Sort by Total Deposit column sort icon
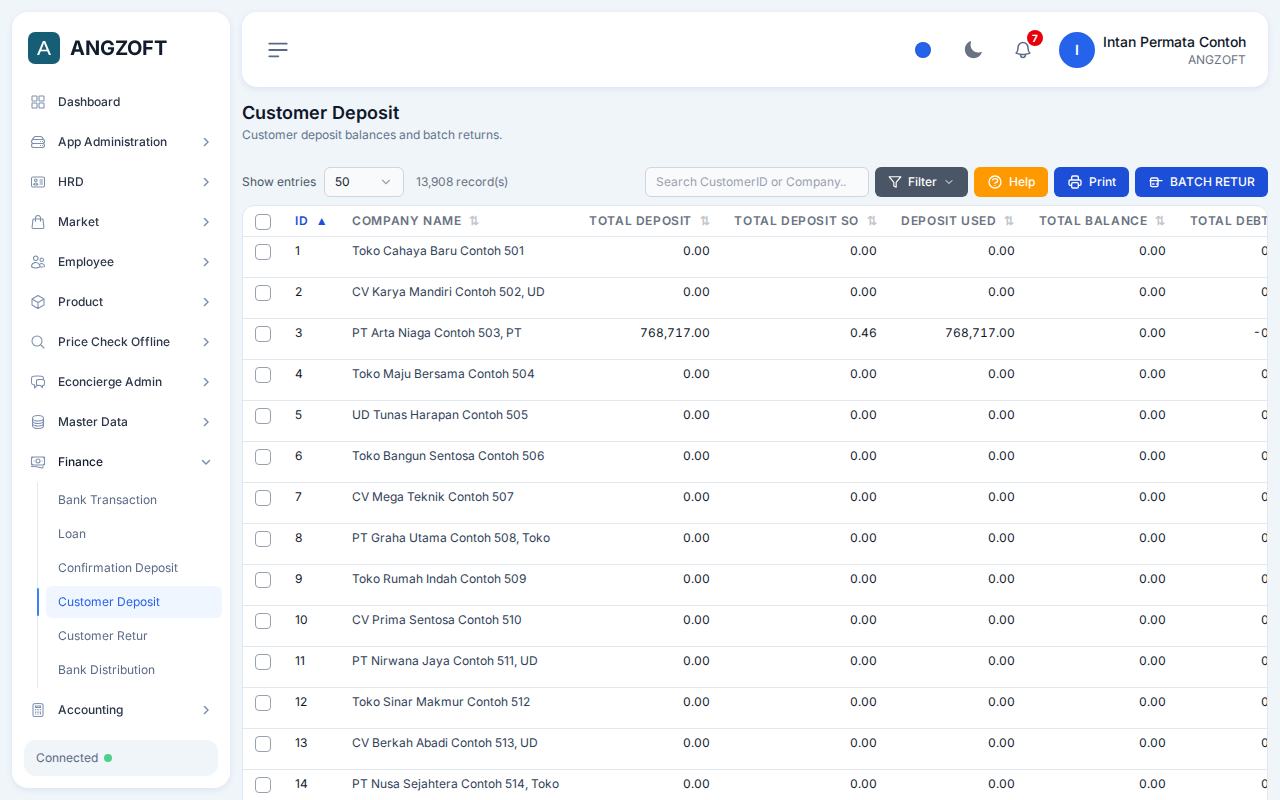This screenshot has height=800, width=1280. pos(705,221)
